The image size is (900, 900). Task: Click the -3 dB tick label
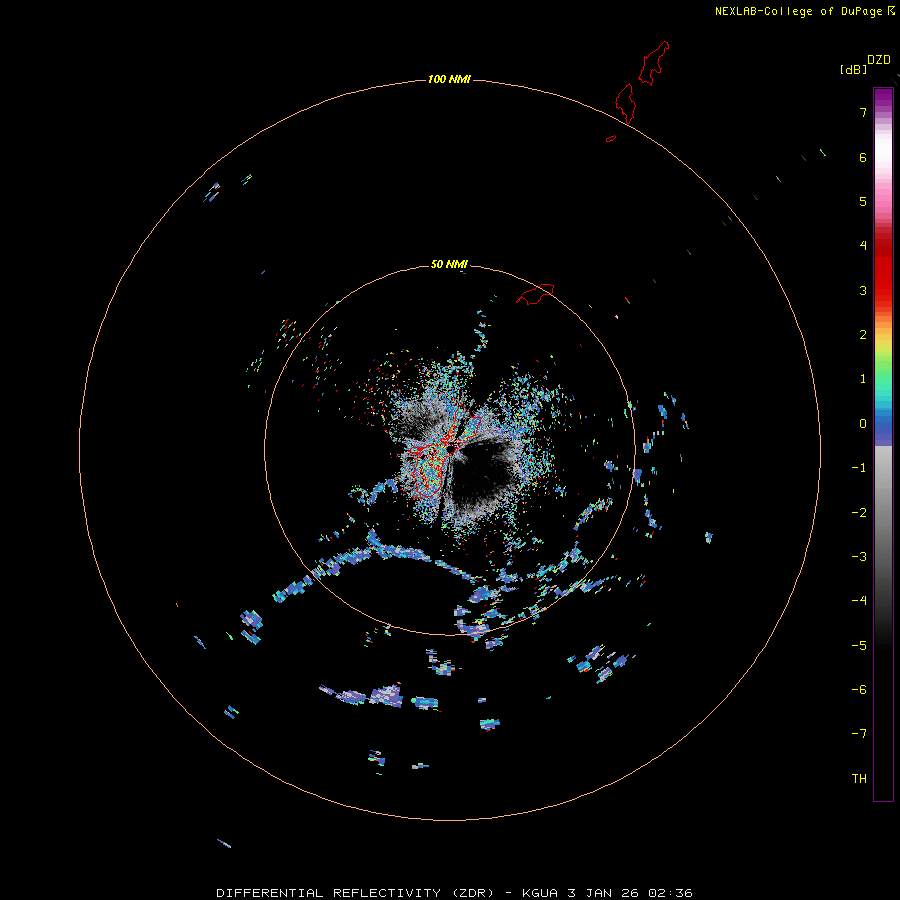[859, 557]
